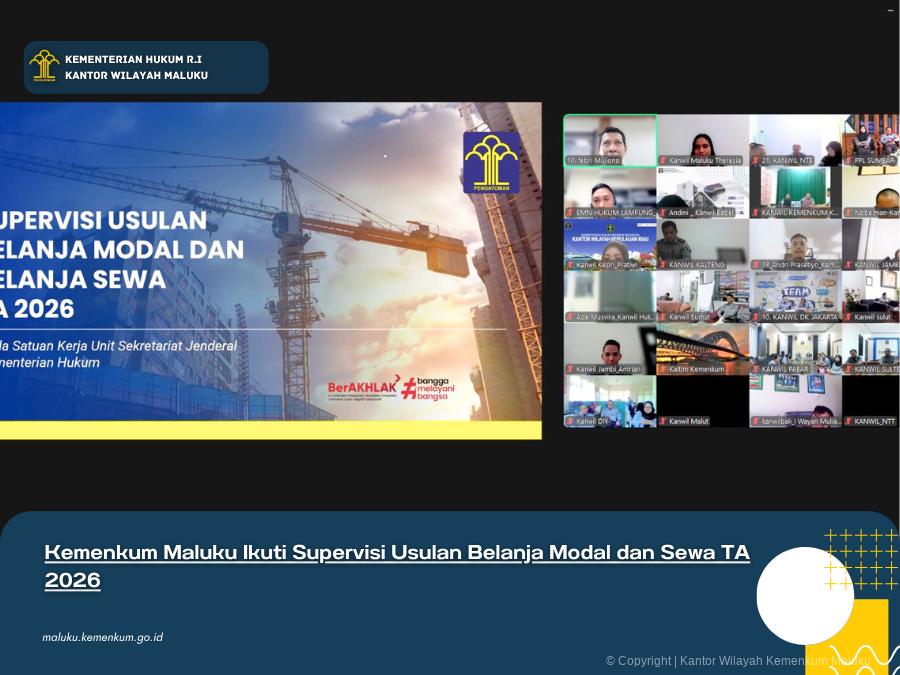Click muted mic icon on Kanwil Maluku Theresia
The image size is (900, 675).
pyautogui.click(x=663, y=160)
